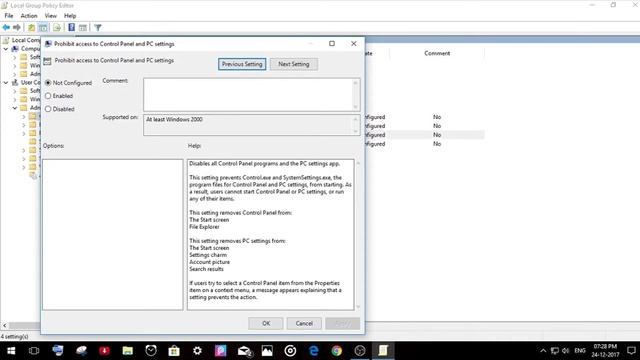Expand Windows Settings under Computer Configuration
The height and width of the screenshot is (360, 640).
(15, 66)
